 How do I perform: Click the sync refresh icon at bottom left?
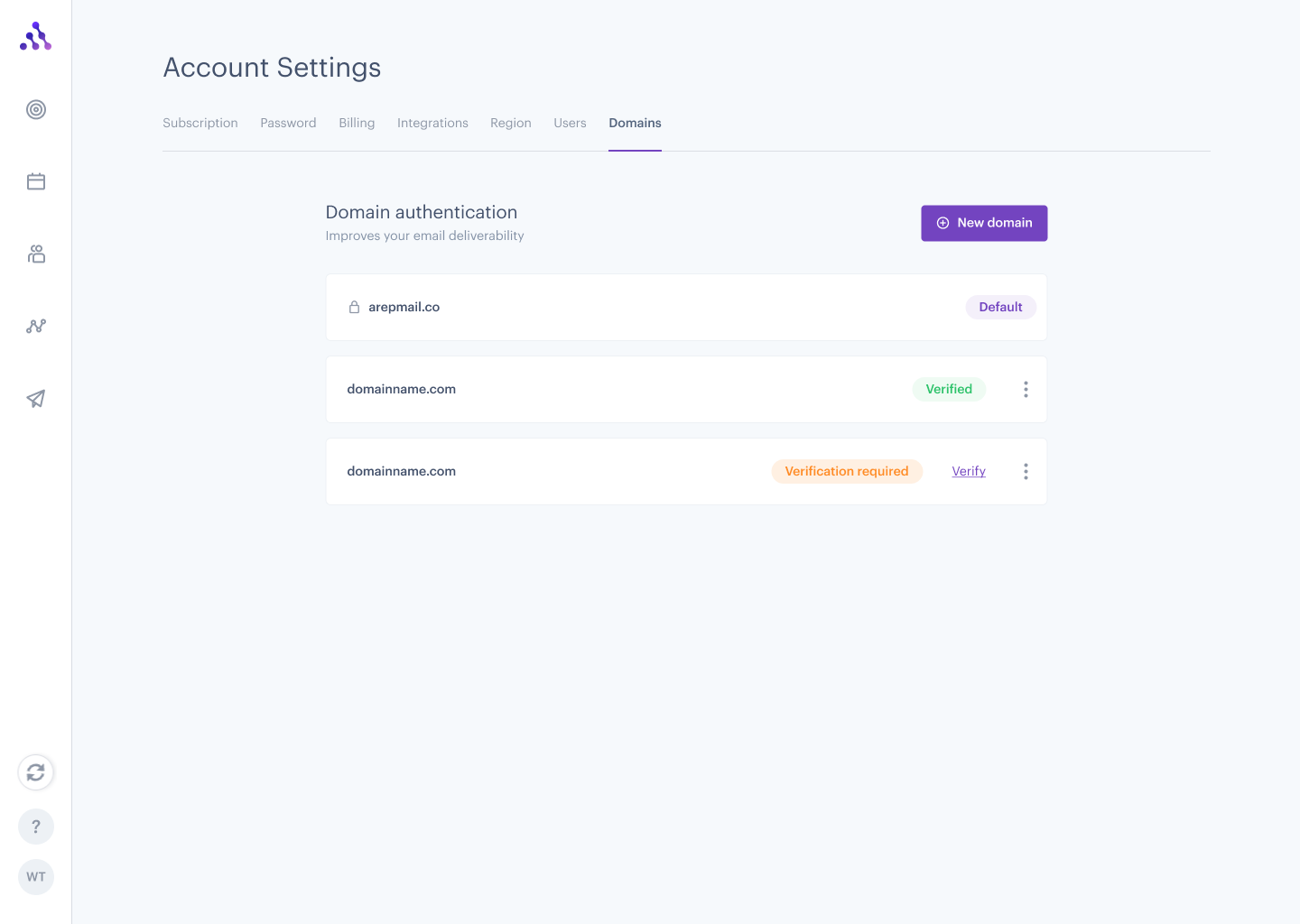pos(36,772)
